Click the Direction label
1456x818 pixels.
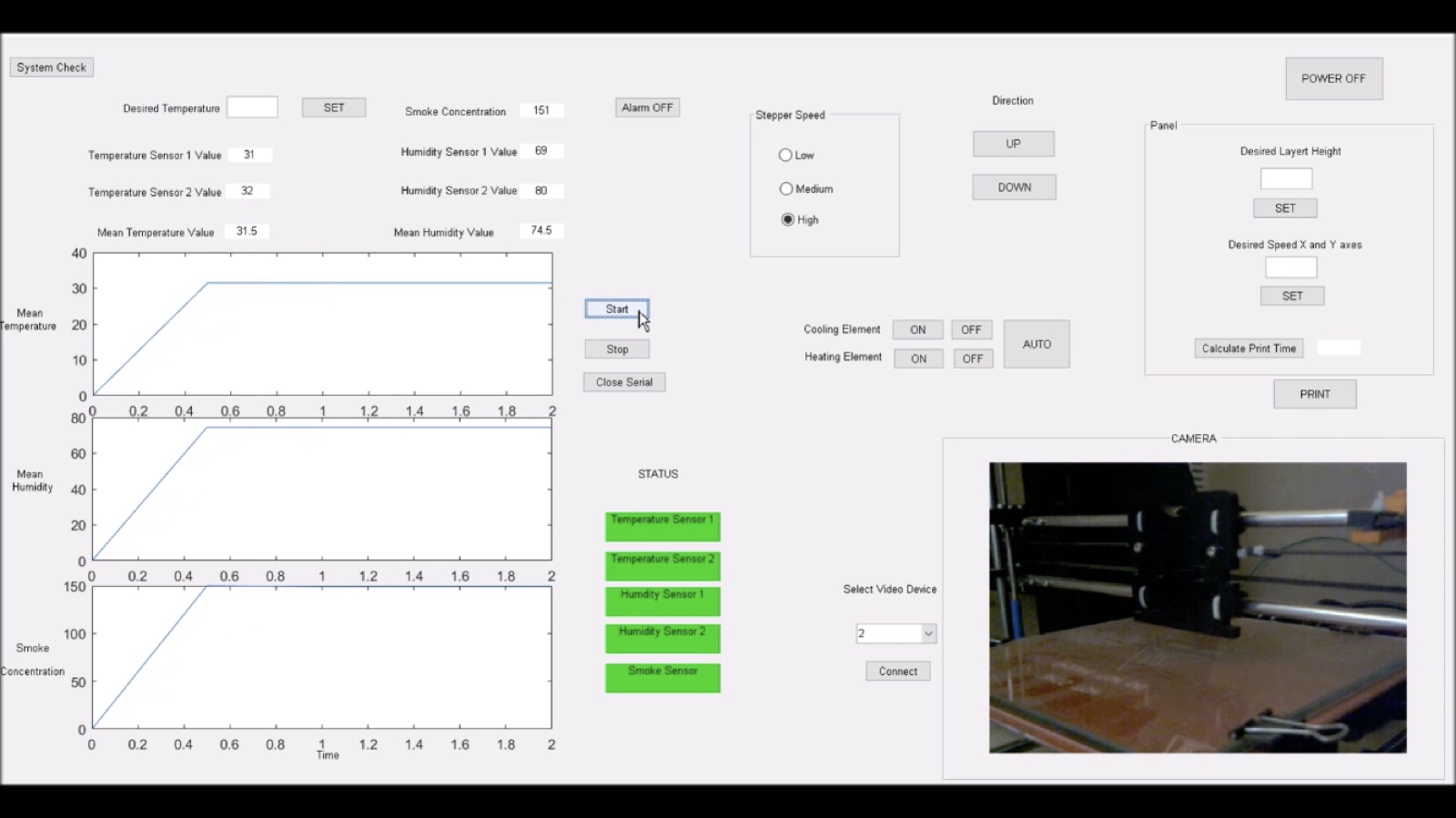tap(1013, 101)
